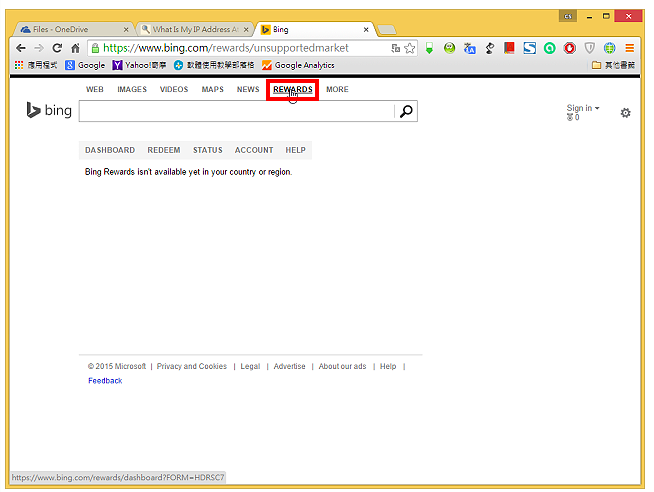
Task: Open the Advertise footer link
Action: (x=289, y=366)
